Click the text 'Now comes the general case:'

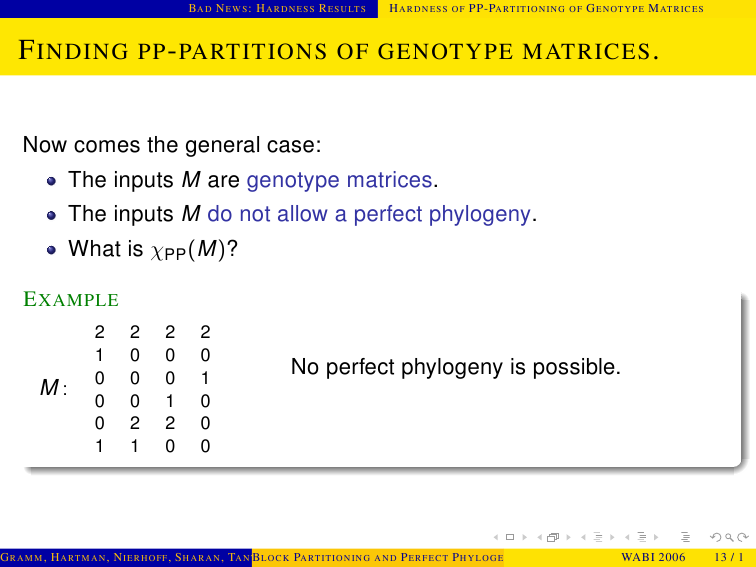[x=172, y=145]
